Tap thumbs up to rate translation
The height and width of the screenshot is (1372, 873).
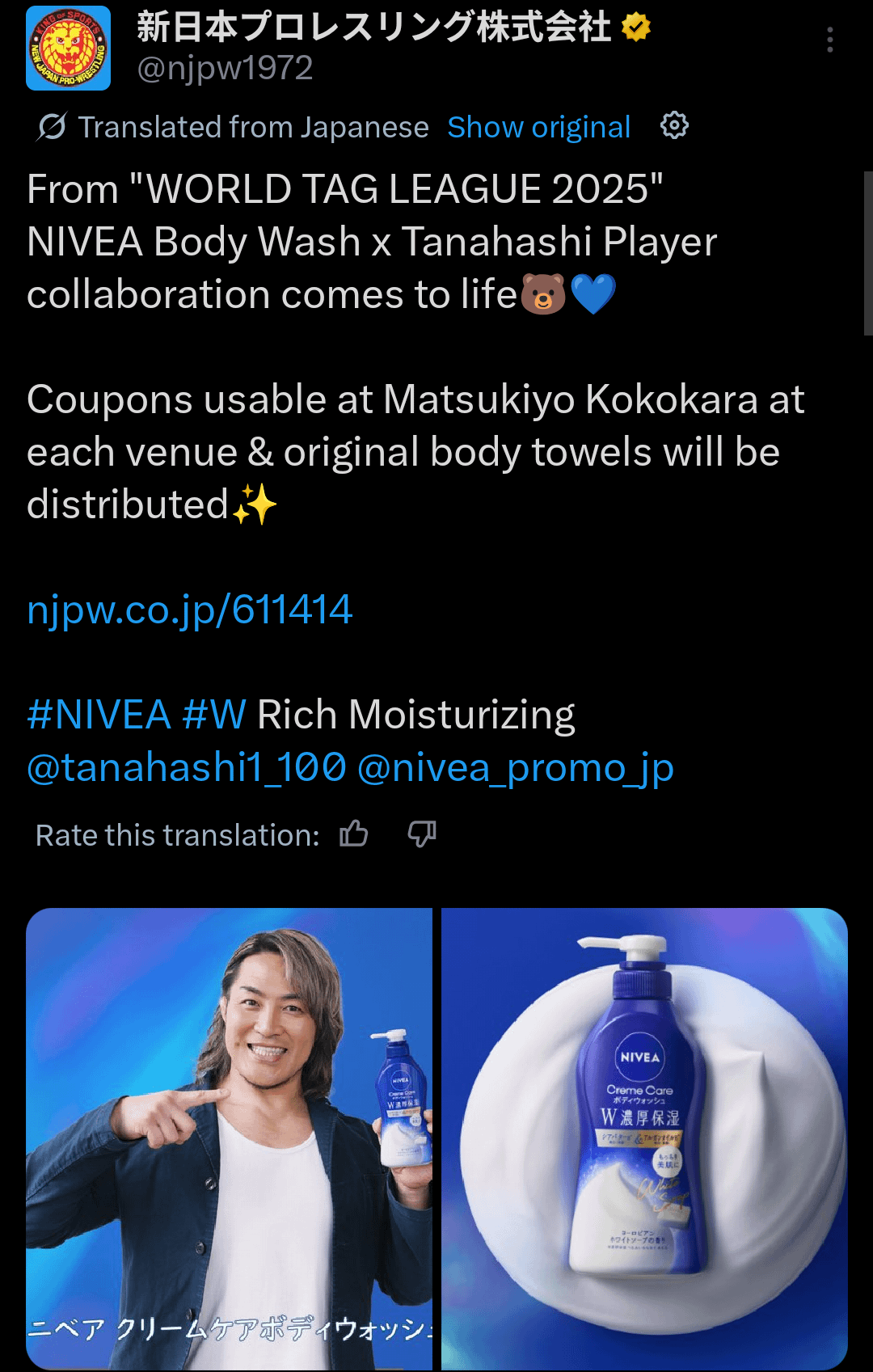pos(354,834)
